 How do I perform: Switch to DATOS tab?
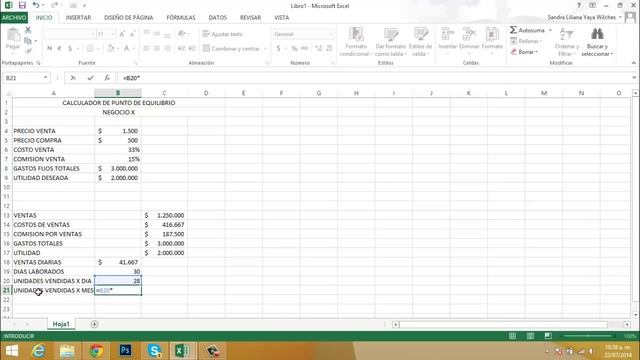point(218,18)
